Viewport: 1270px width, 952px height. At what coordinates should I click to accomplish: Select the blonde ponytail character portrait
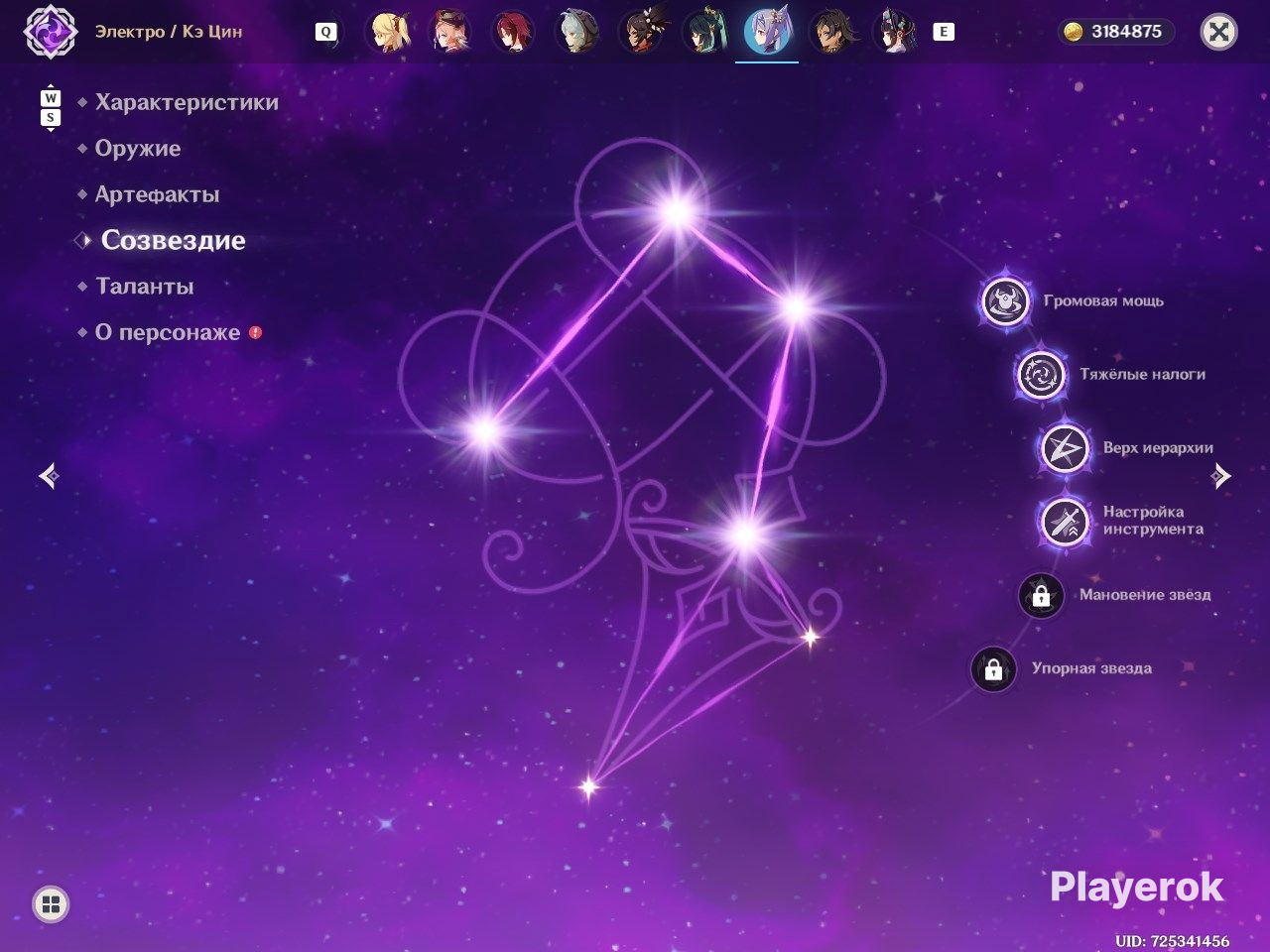point(389,32)
